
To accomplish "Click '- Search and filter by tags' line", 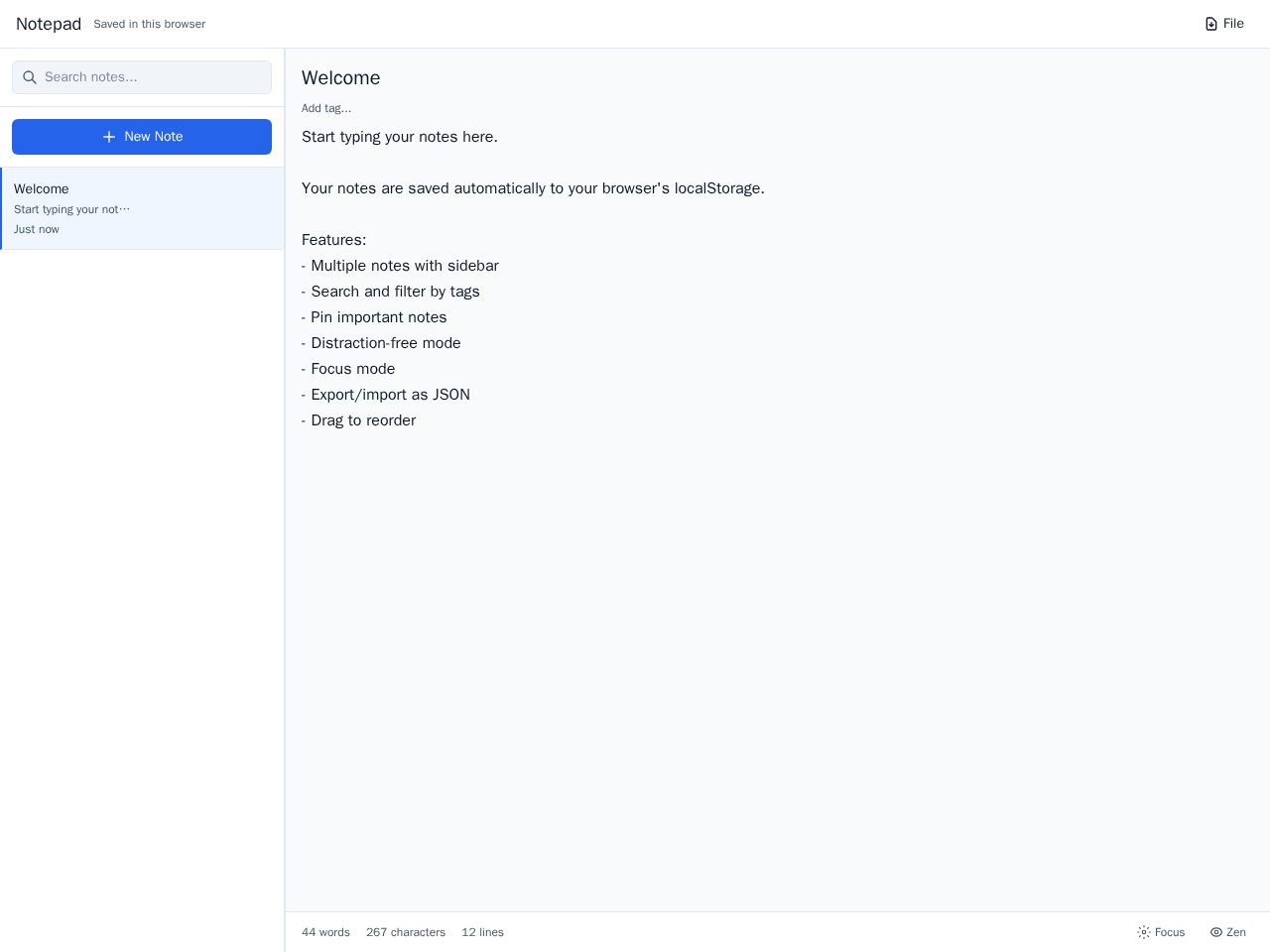I will click(391, 292).
